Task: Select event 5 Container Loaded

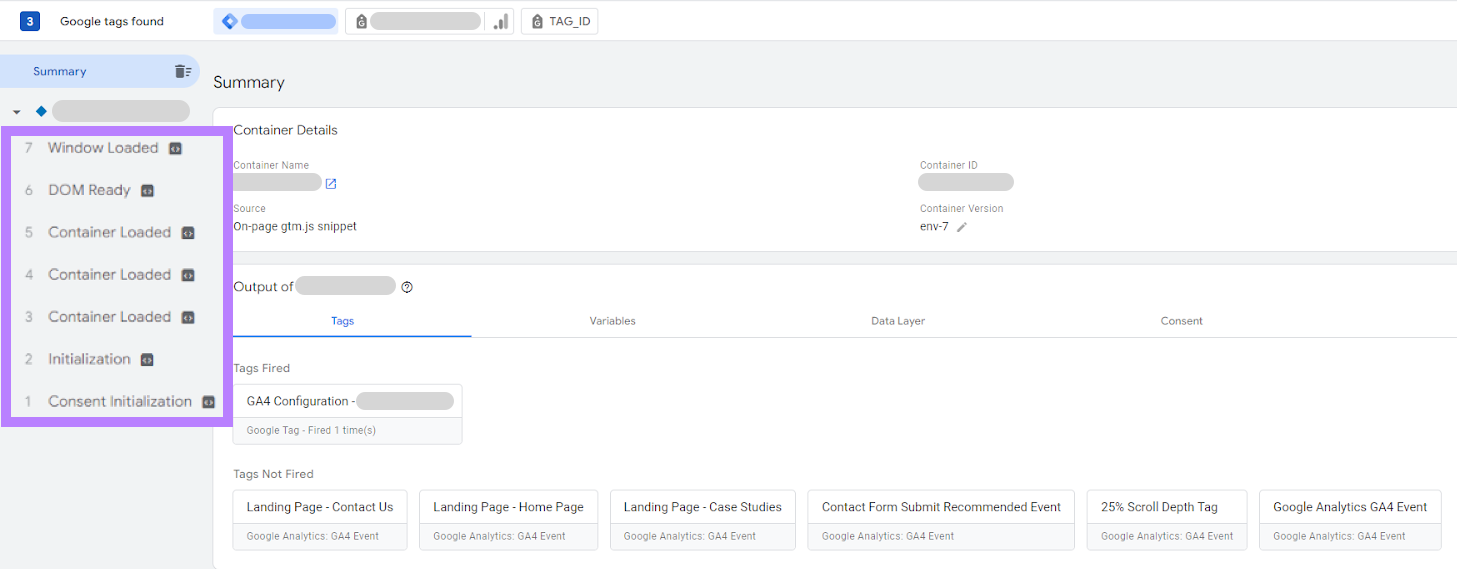Action: tap(109, 232)
